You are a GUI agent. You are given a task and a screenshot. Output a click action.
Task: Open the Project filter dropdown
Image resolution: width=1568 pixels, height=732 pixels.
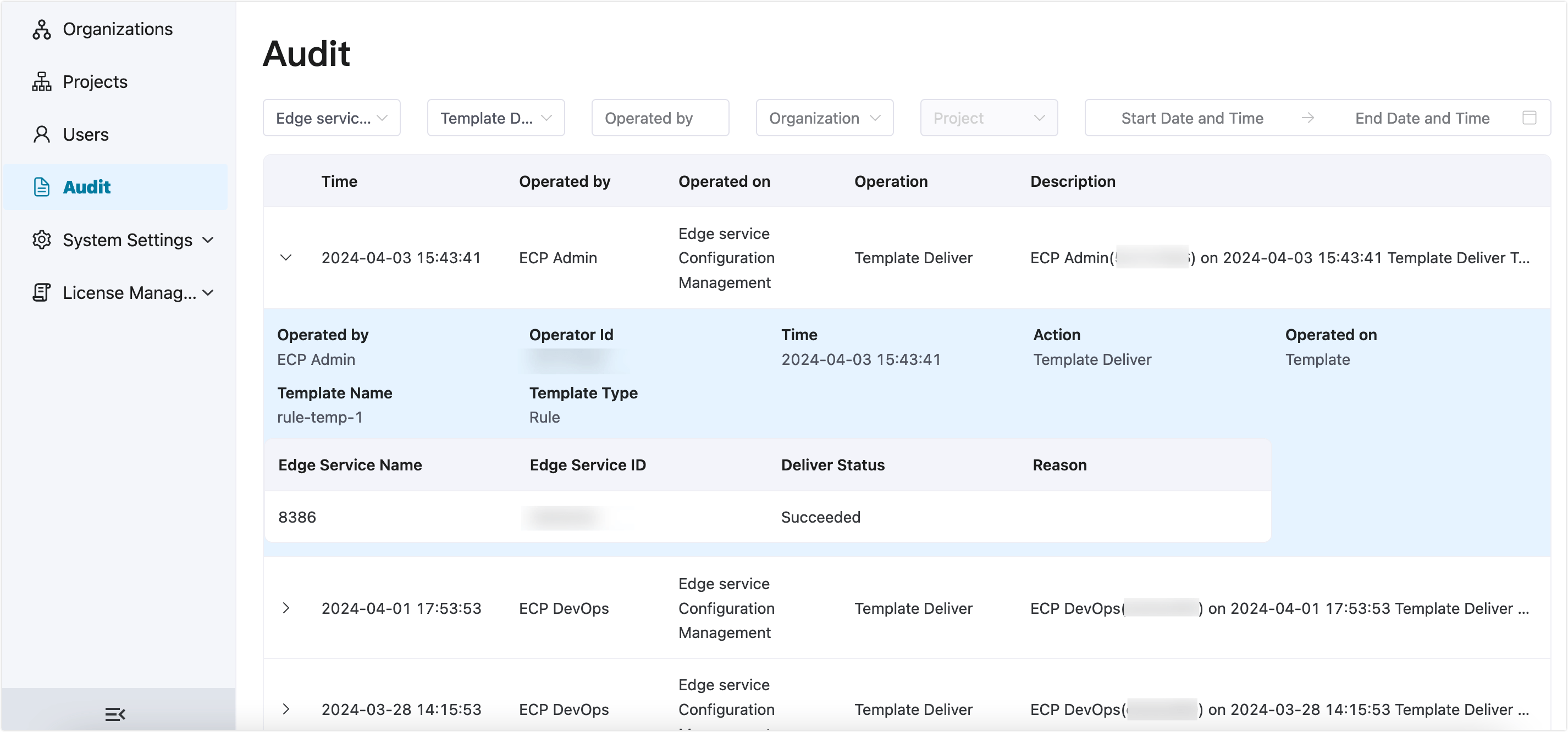988,118
